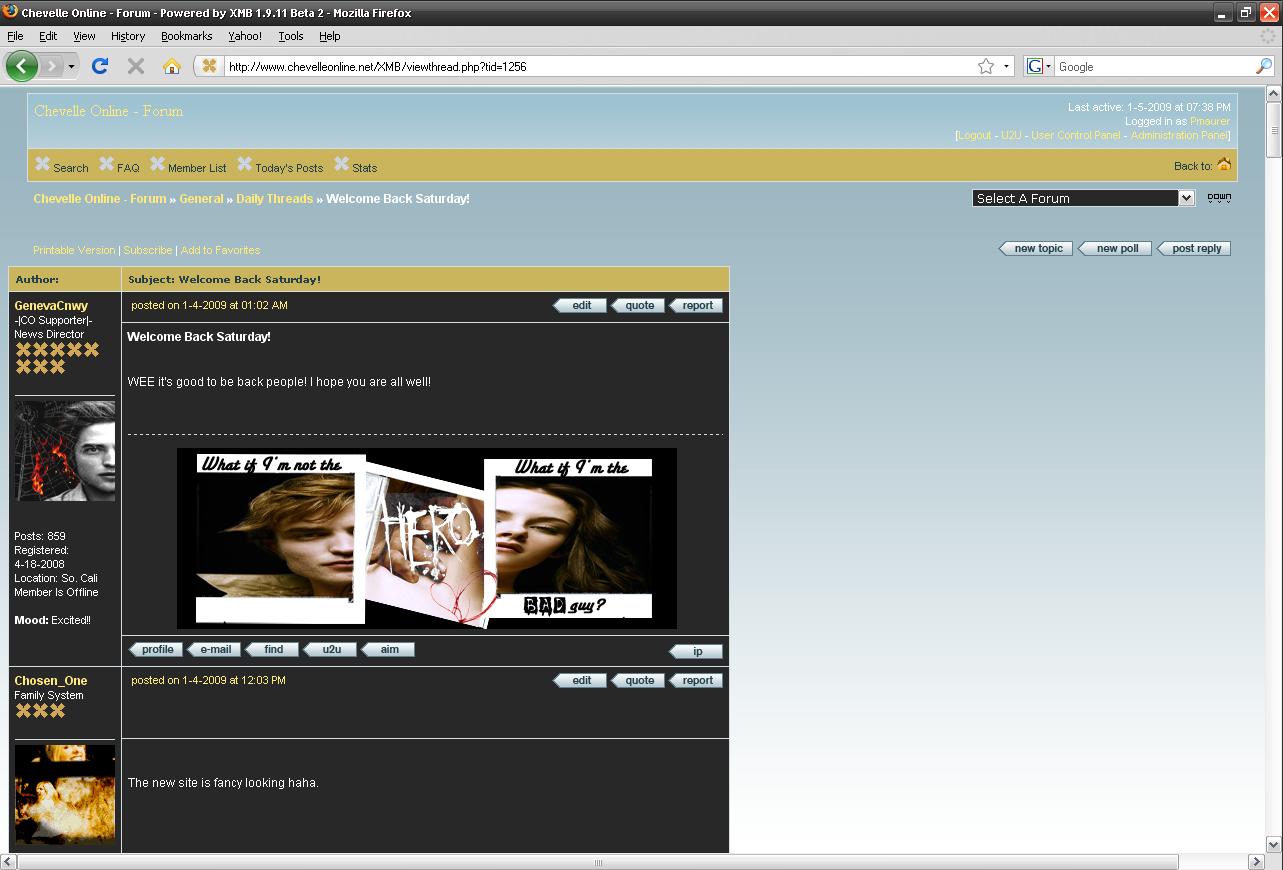Bookmark this page with the star icon

click(986, 66)
